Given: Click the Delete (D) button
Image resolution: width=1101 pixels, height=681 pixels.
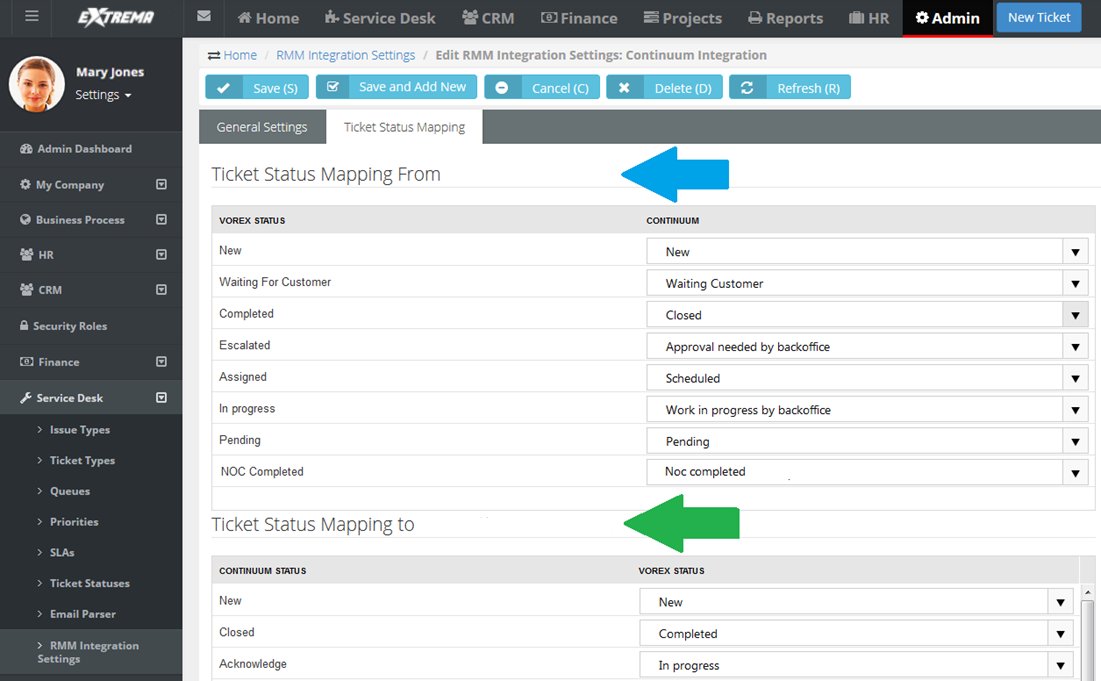Looking at the screenshot, I should coord(664,88).
